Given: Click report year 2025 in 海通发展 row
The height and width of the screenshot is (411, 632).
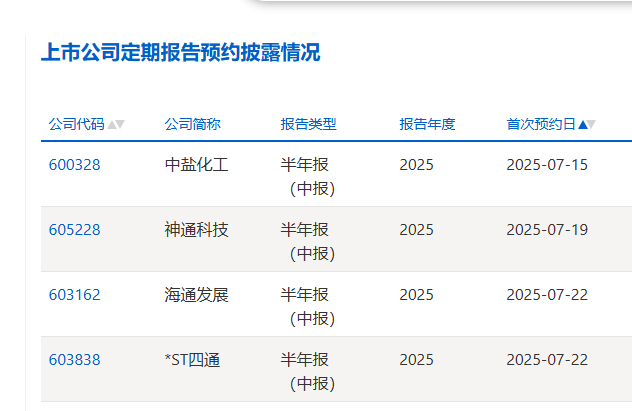Looking at the screenshot, I should point(416,295).
